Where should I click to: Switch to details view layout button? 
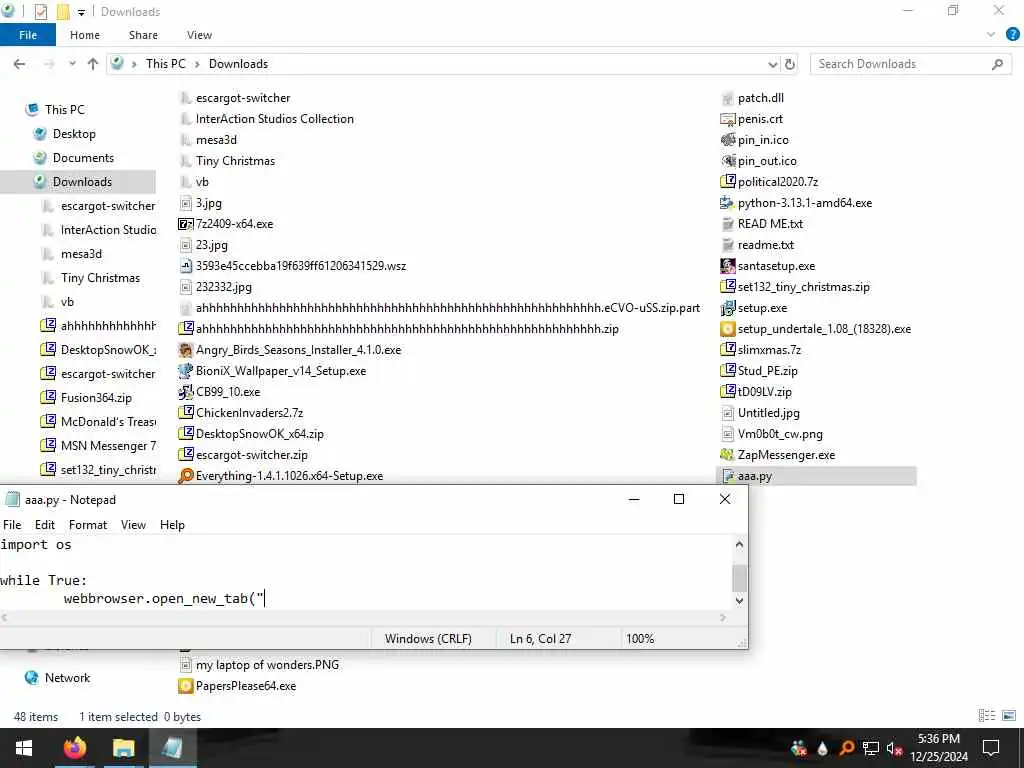987,716
